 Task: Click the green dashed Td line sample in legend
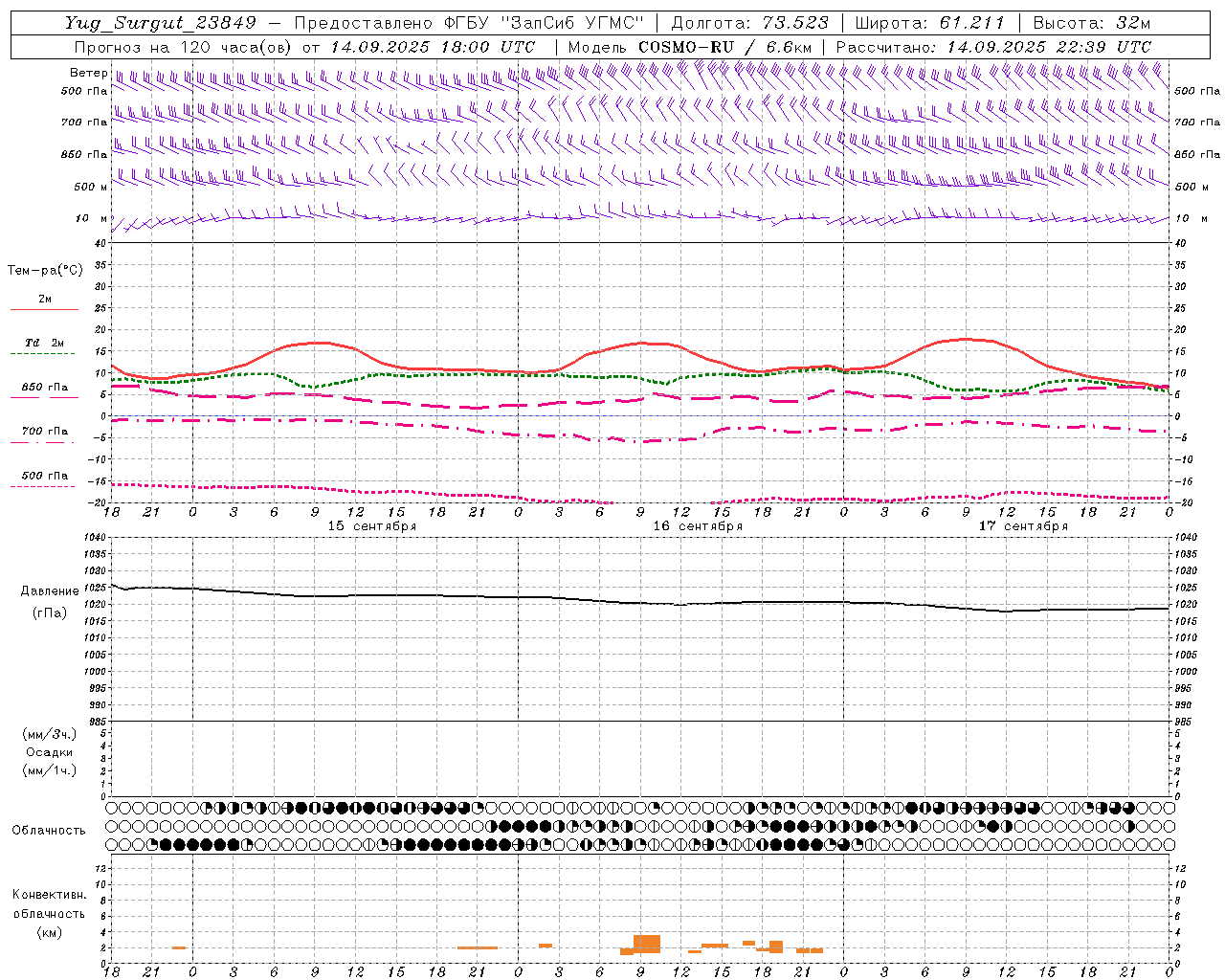42,353
